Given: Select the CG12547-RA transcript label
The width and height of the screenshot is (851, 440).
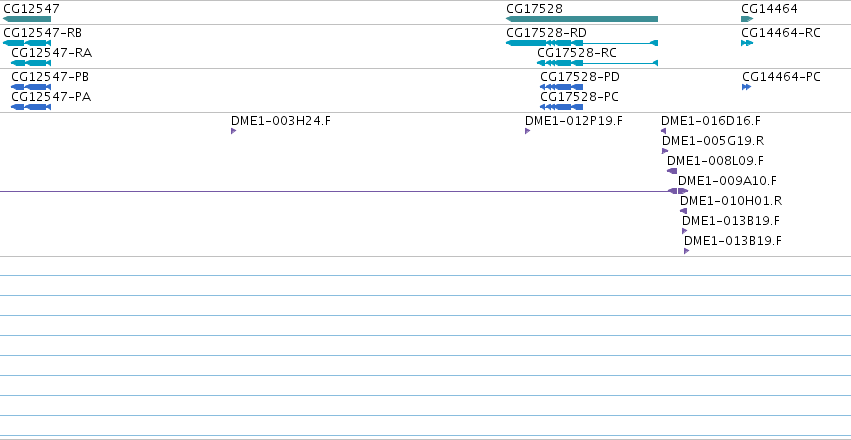Looking at the screenshot, I should tap(52, 53).
